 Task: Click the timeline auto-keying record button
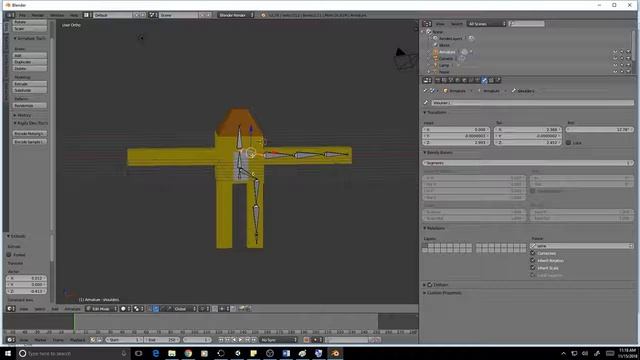tap(307, 340)
